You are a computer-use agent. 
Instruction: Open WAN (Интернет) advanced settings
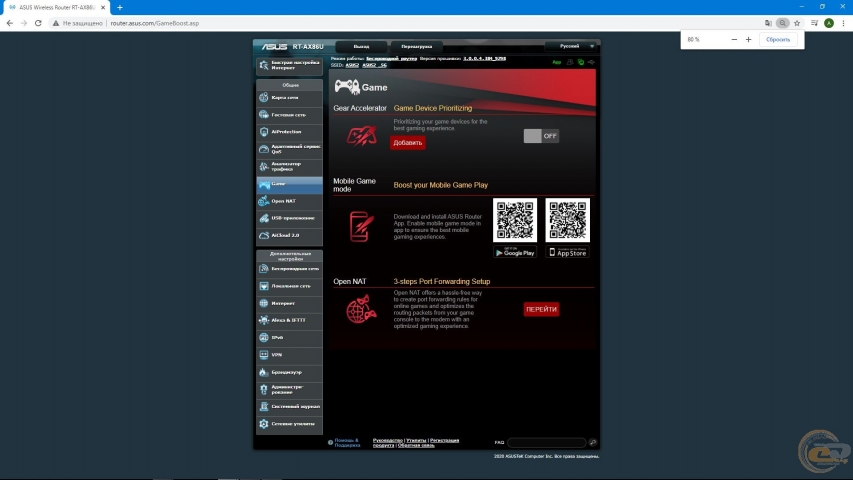pos(289,303)
